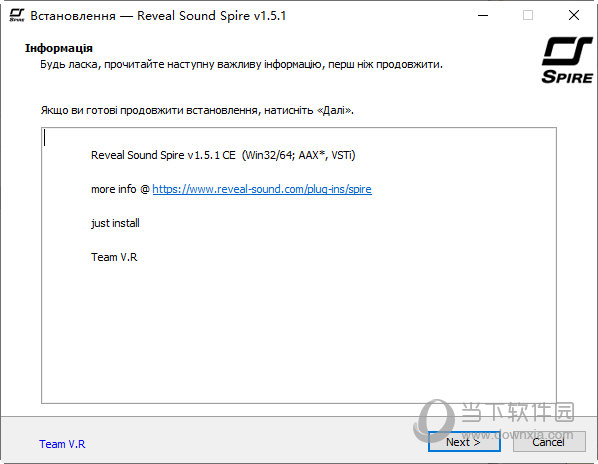Screen dimensions: 598x464
Task: Minimize the installer window
Action: click(x=483, y=16)
